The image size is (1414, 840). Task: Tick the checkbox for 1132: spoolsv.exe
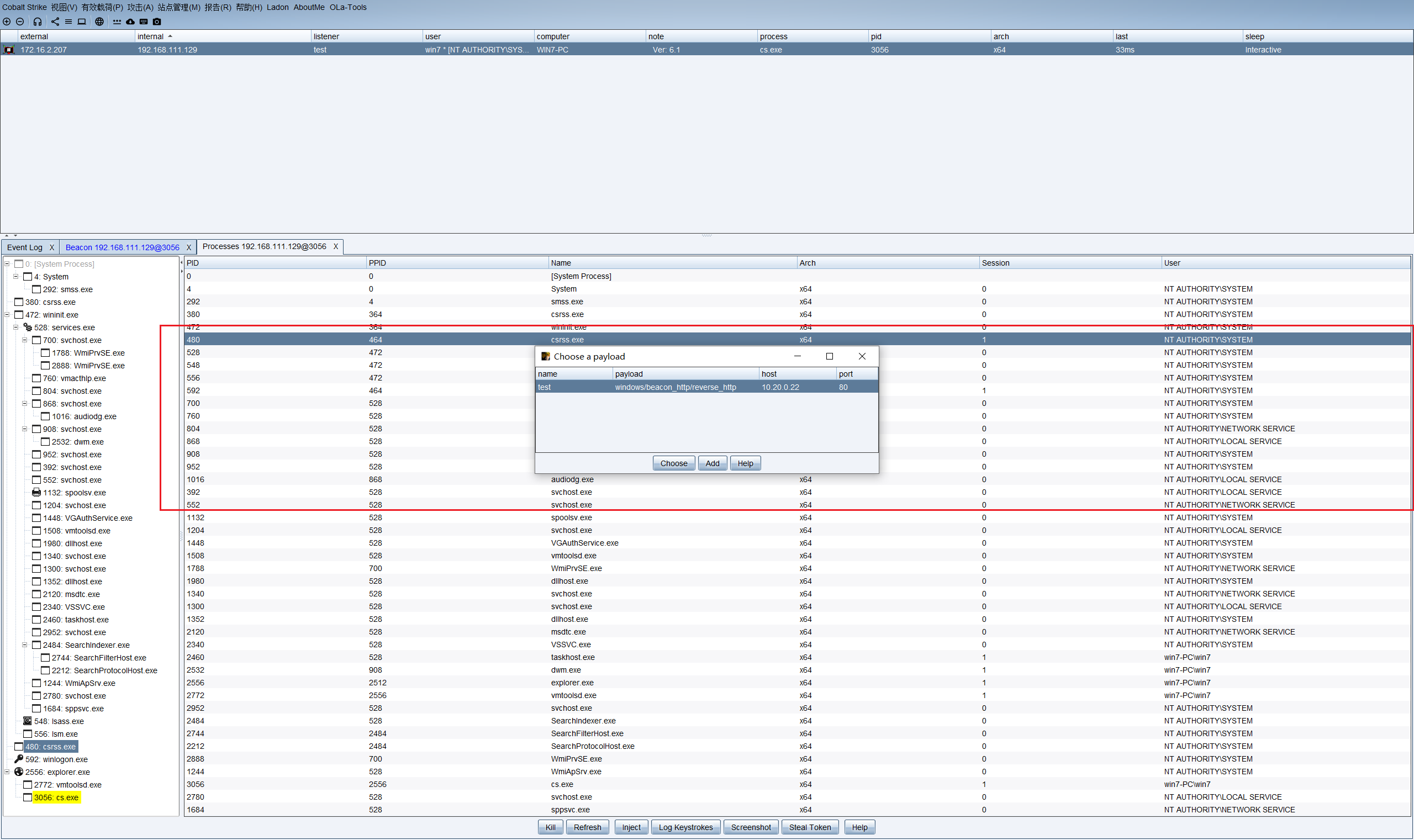(x=36, y=493)
